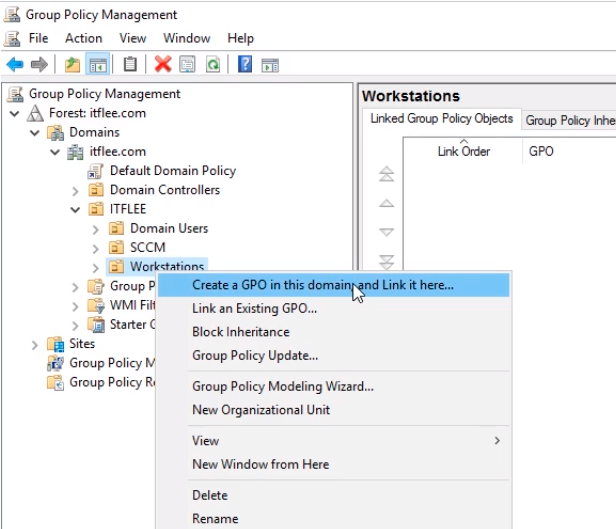Viewport: 616px width, 529px height.
Task: Move link up single arrow
Action: point(386,203)
